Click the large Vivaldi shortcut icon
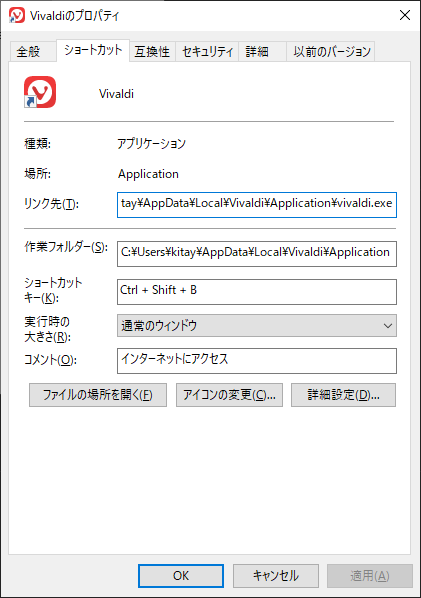The image size is (421, 598). coord(40,92)
